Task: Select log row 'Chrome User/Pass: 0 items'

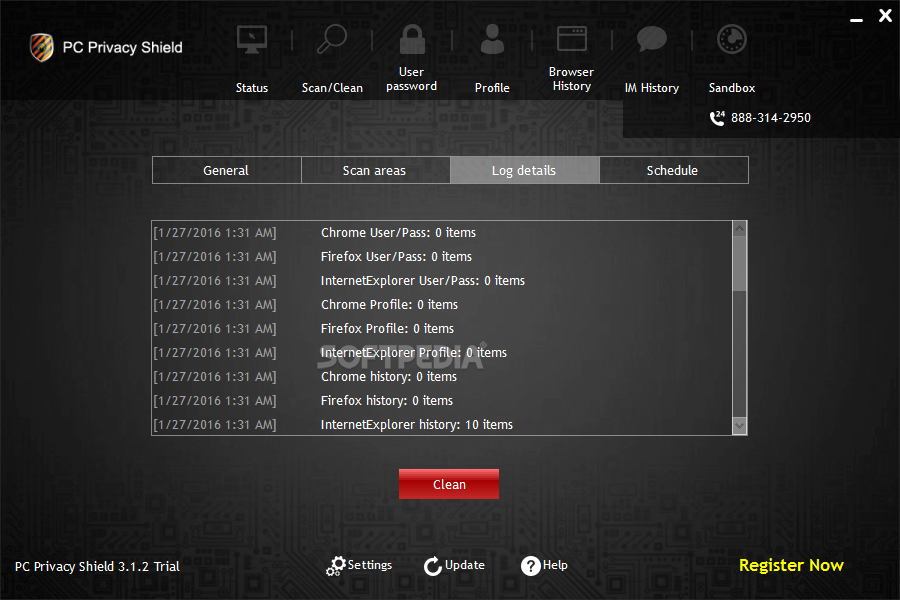Action: pyautogui.click(x=442, y=233)
